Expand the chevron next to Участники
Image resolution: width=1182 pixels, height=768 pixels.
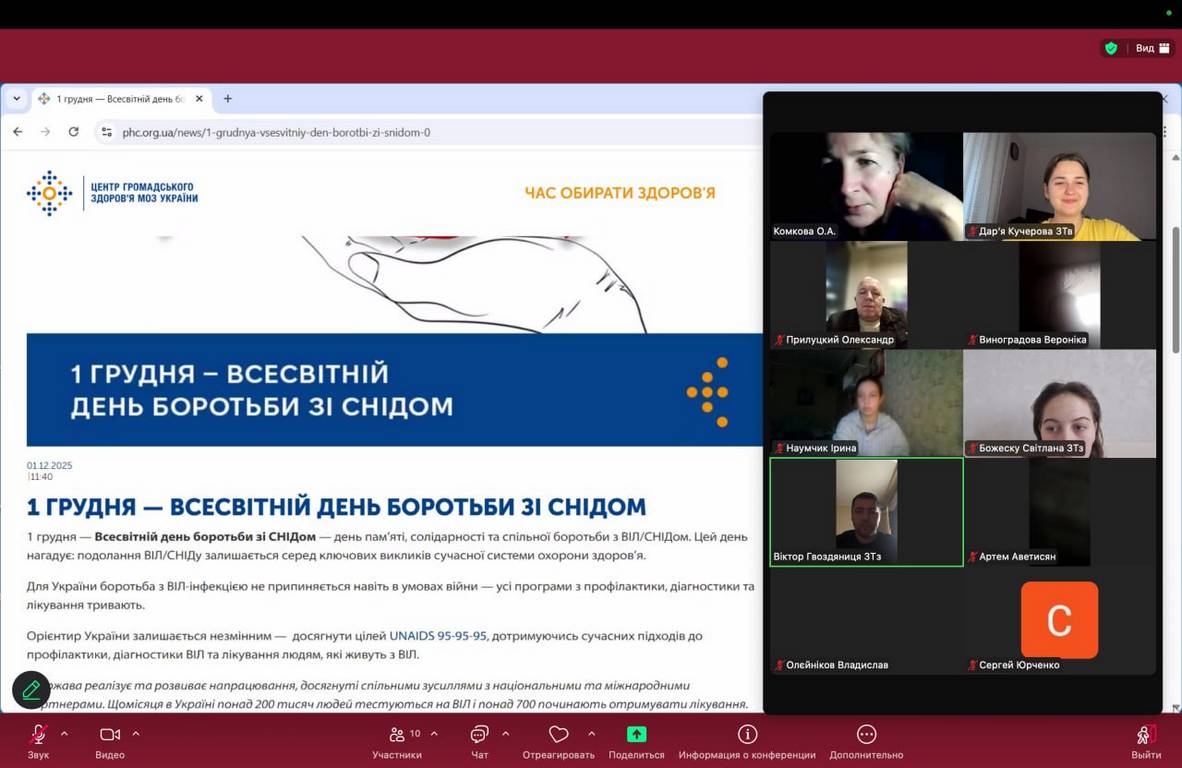pos(434,733)
